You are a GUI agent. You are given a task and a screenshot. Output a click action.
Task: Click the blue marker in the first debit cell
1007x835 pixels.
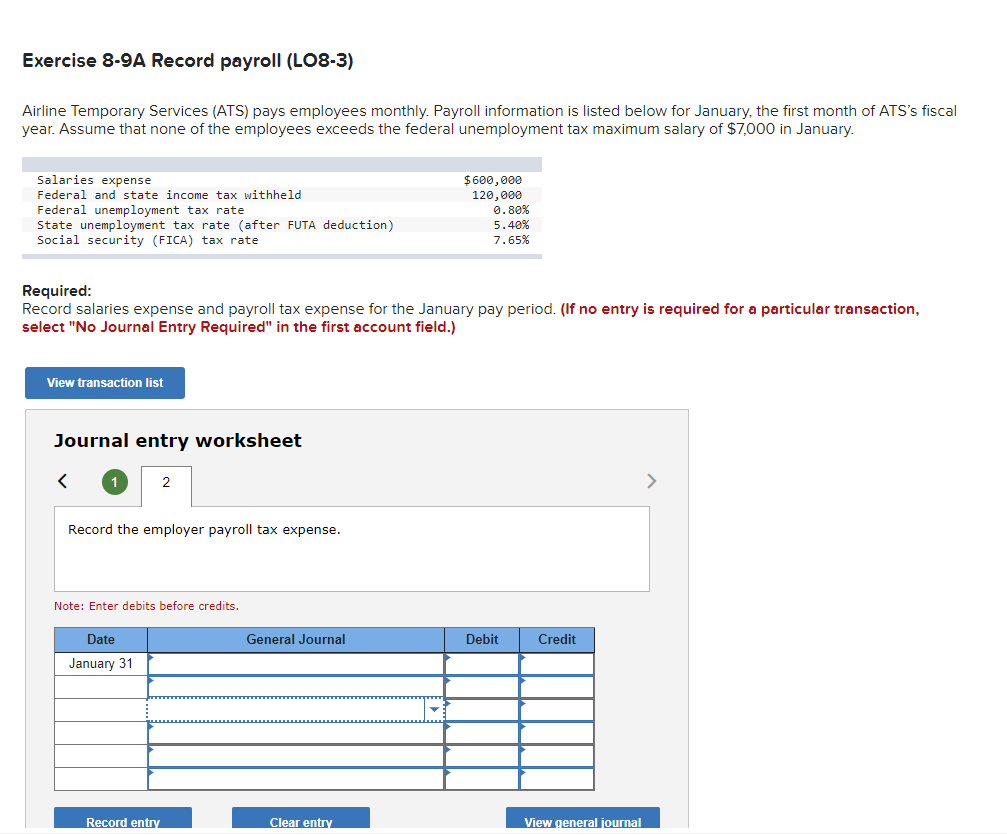click(x=447, y=659)
